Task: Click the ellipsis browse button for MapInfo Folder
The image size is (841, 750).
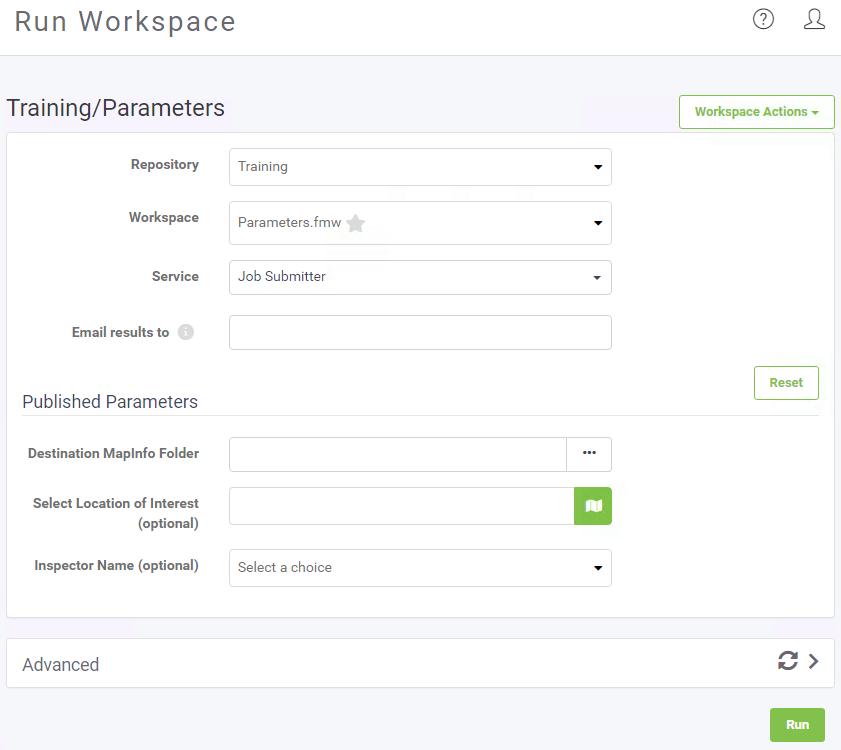Action: tap(589, 454)
